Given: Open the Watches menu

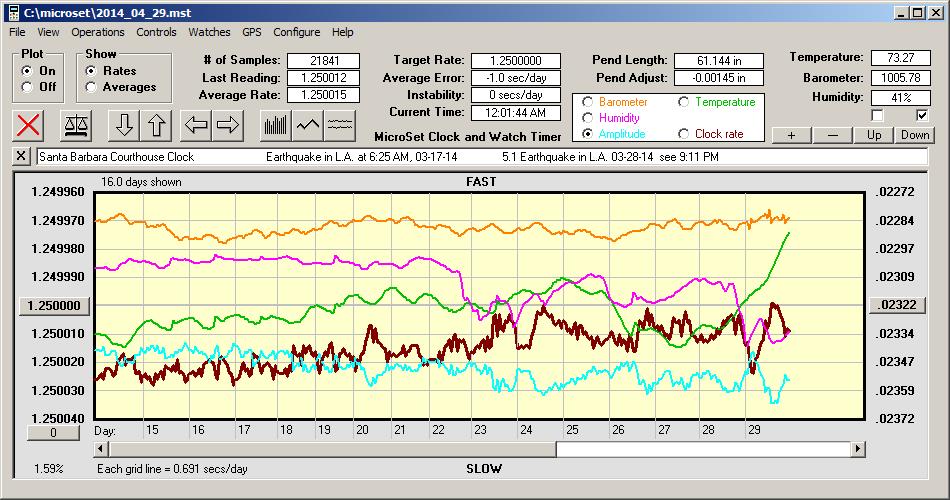Looking at the screenshot, I should pyautogui.click(x=209, y=32).
